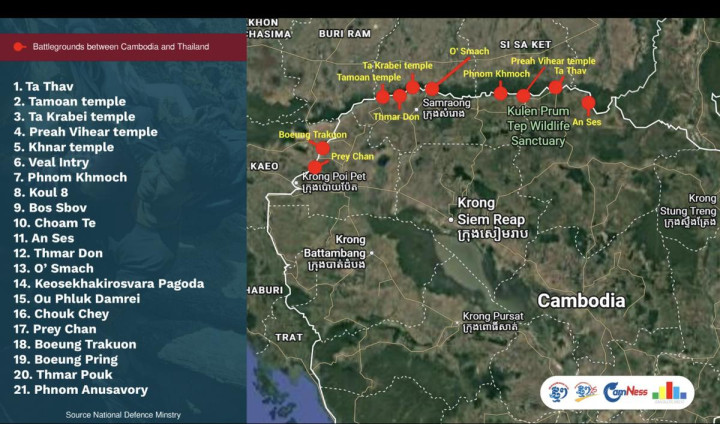Select list item '15. Ou Phluk Damrei'

pyautogui.click(x=77, y=299)
